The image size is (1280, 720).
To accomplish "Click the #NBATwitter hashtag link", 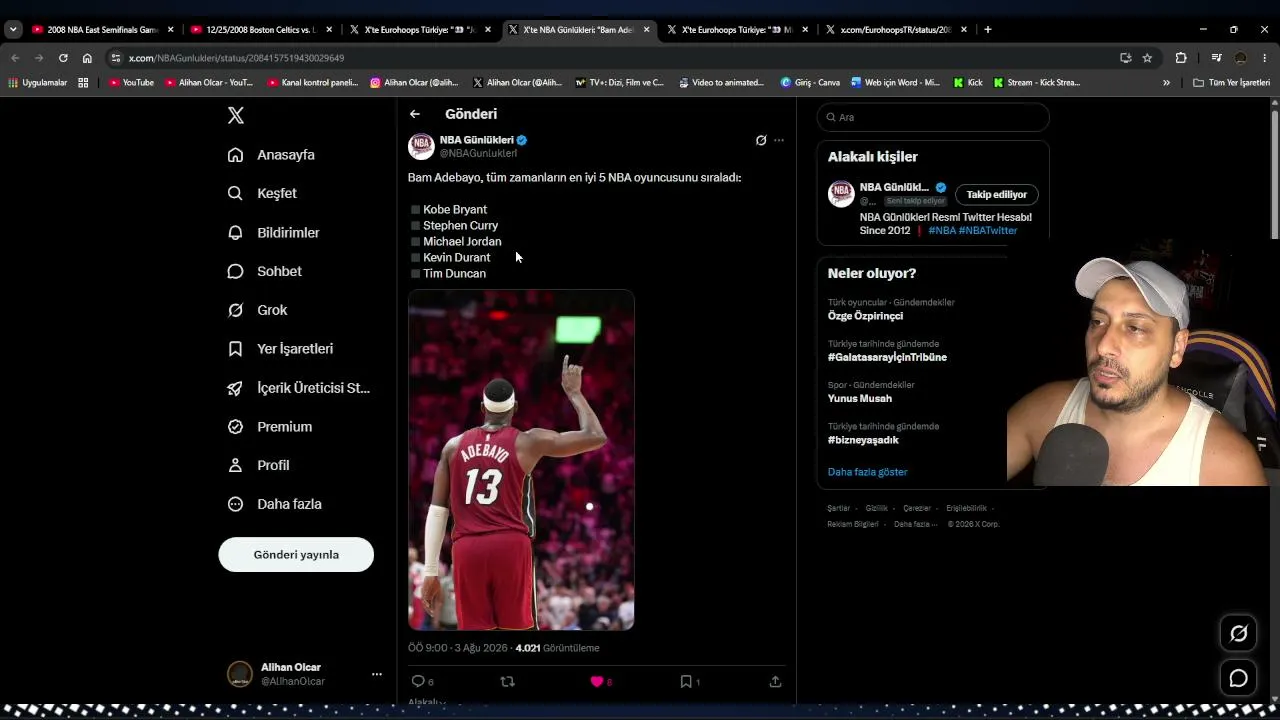I will [x=988, y=231].
